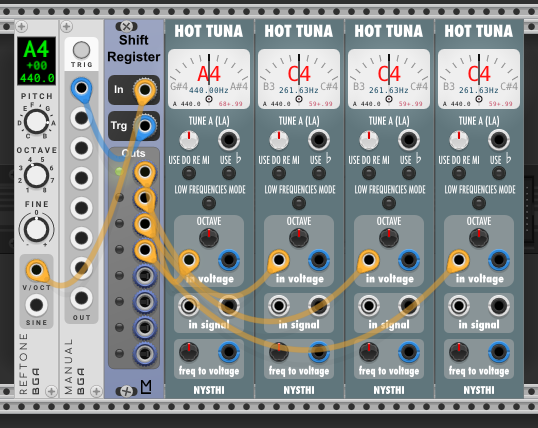Click the M logo on Shift Register

146,387
